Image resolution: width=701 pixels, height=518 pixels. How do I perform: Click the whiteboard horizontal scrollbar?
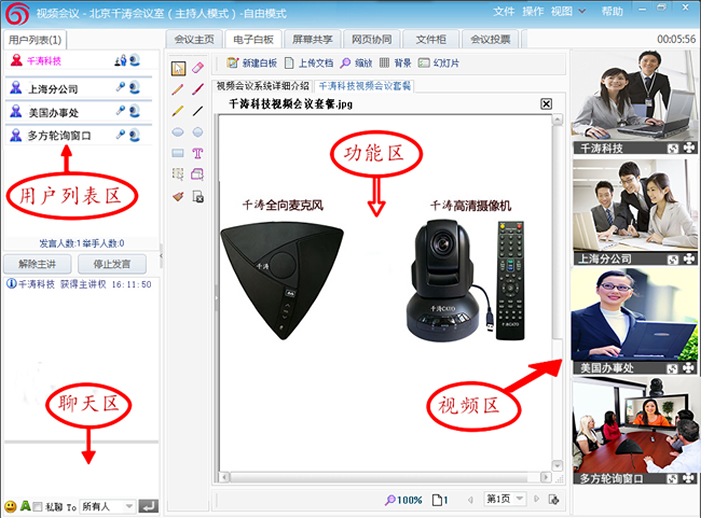[x=386, y=477]
